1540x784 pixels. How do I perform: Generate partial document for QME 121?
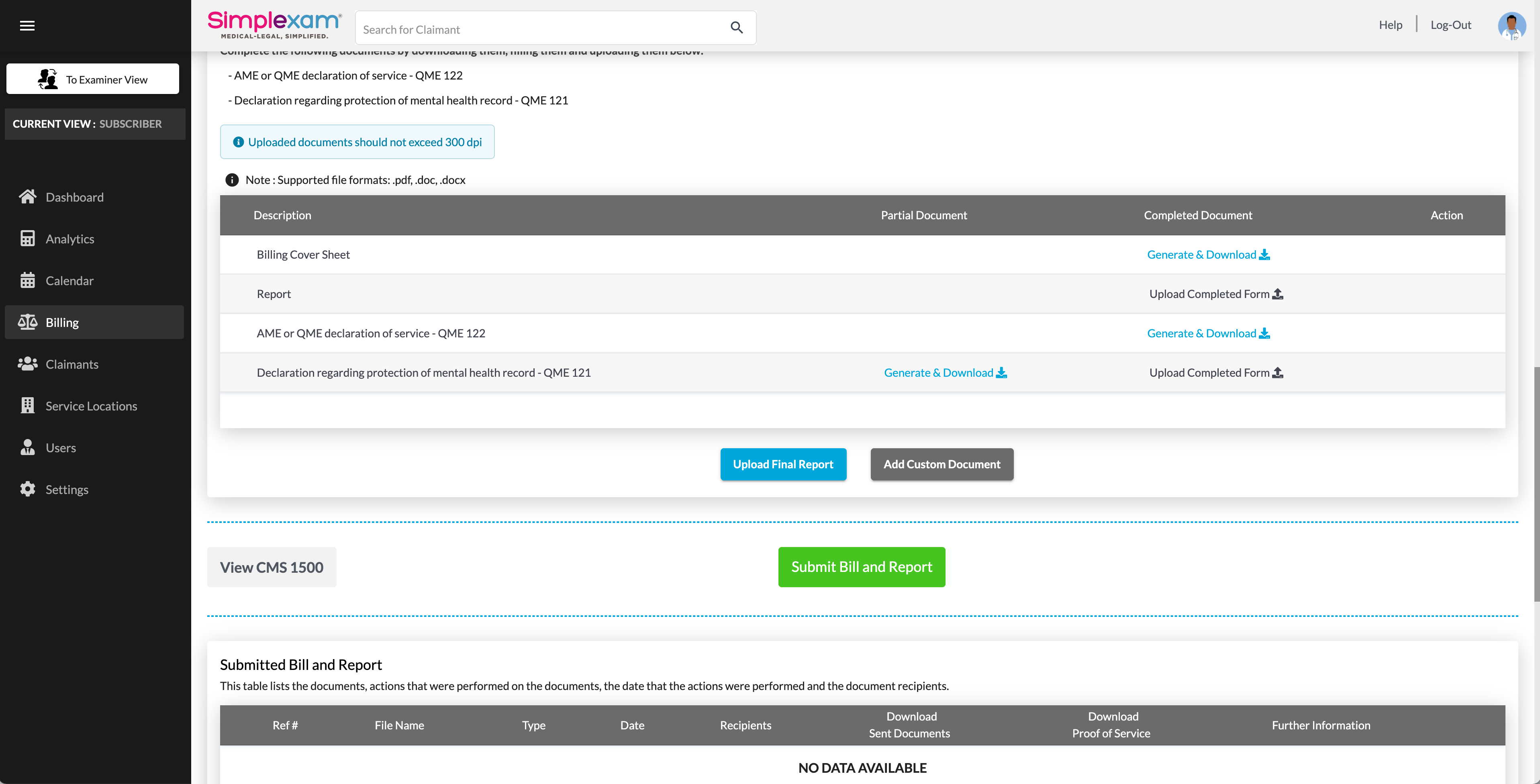point(945,373)
